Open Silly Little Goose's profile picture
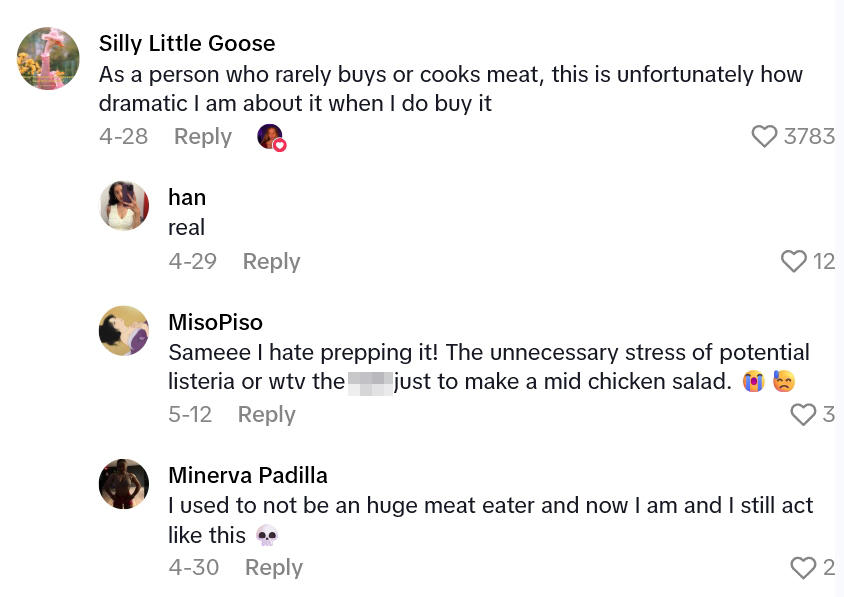This screenshot has width=844, height=597. pyautogui.click(x=48, y=59)
